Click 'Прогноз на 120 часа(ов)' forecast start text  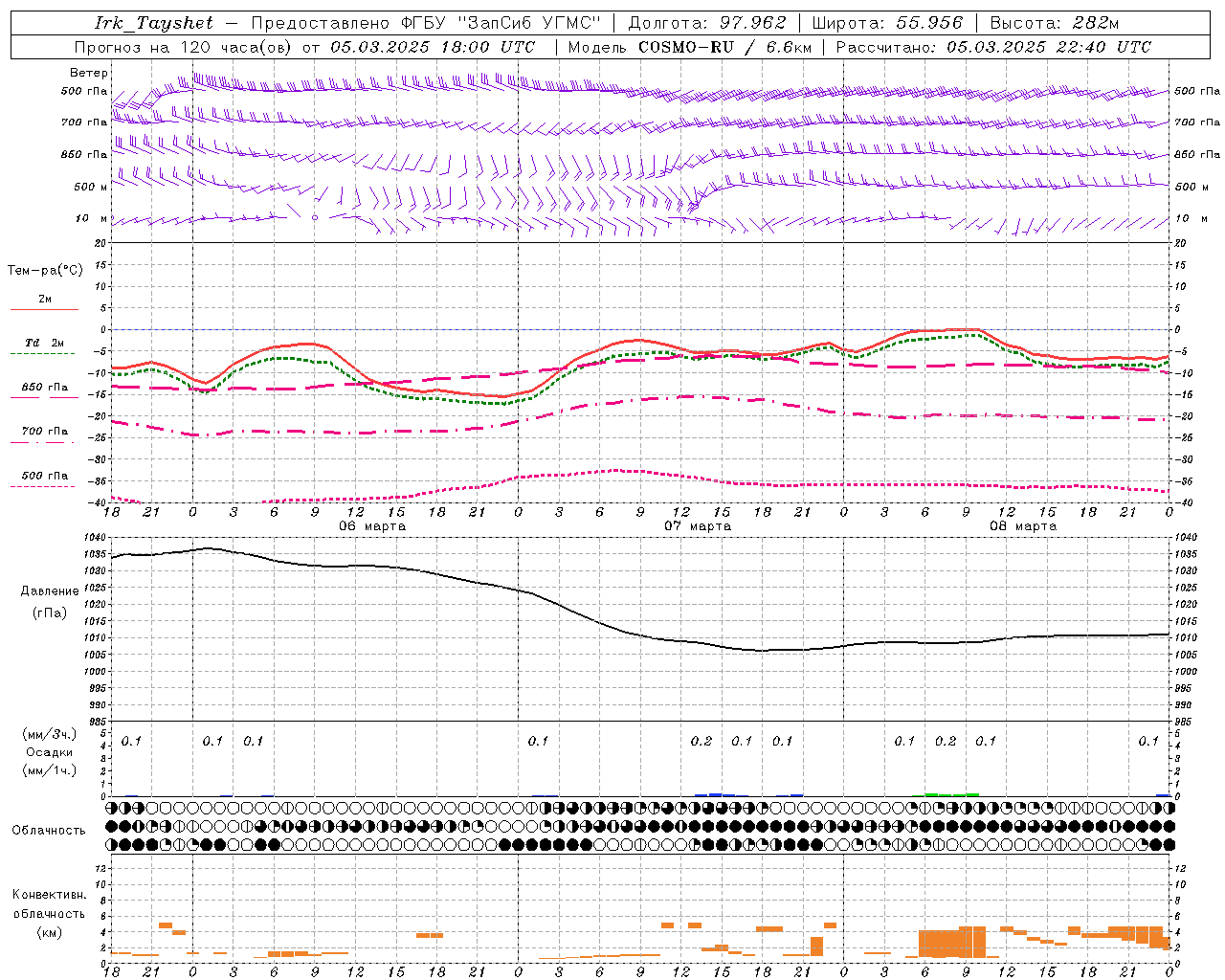click(x=185, y=47)
